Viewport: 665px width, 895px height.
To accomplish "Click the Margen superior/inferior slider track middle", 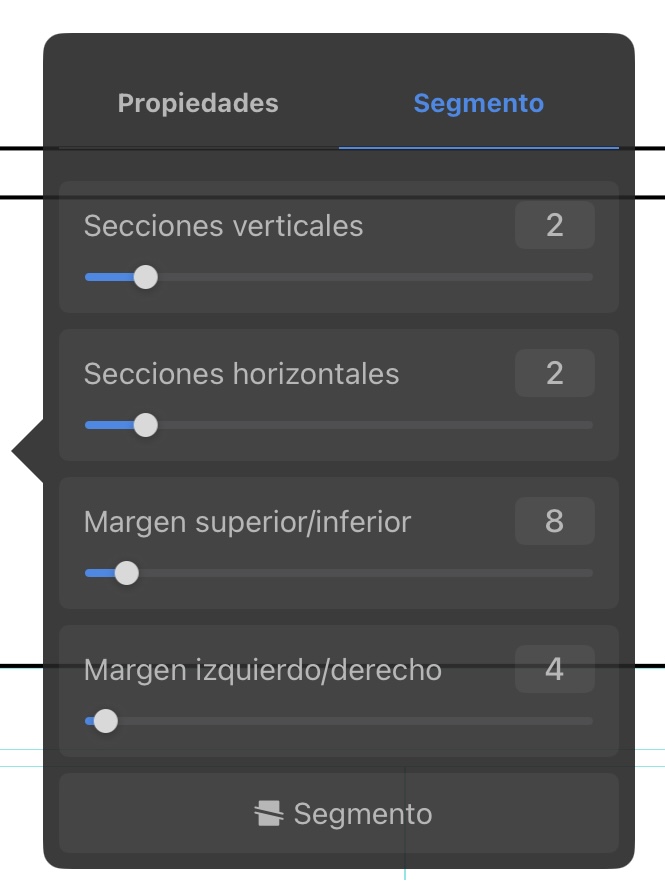I will [339, 573].
